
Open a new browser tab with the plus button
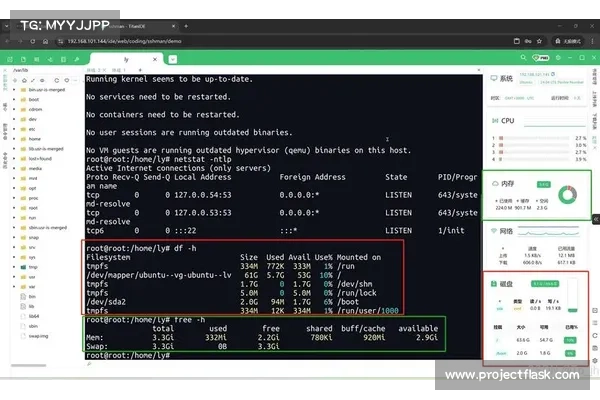point(186,26)
